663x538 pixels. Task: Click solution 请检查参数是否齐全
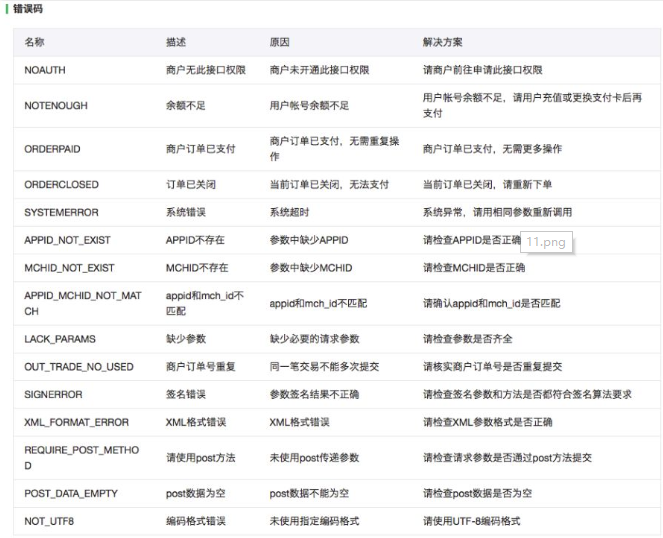click(x=468, y=339)
